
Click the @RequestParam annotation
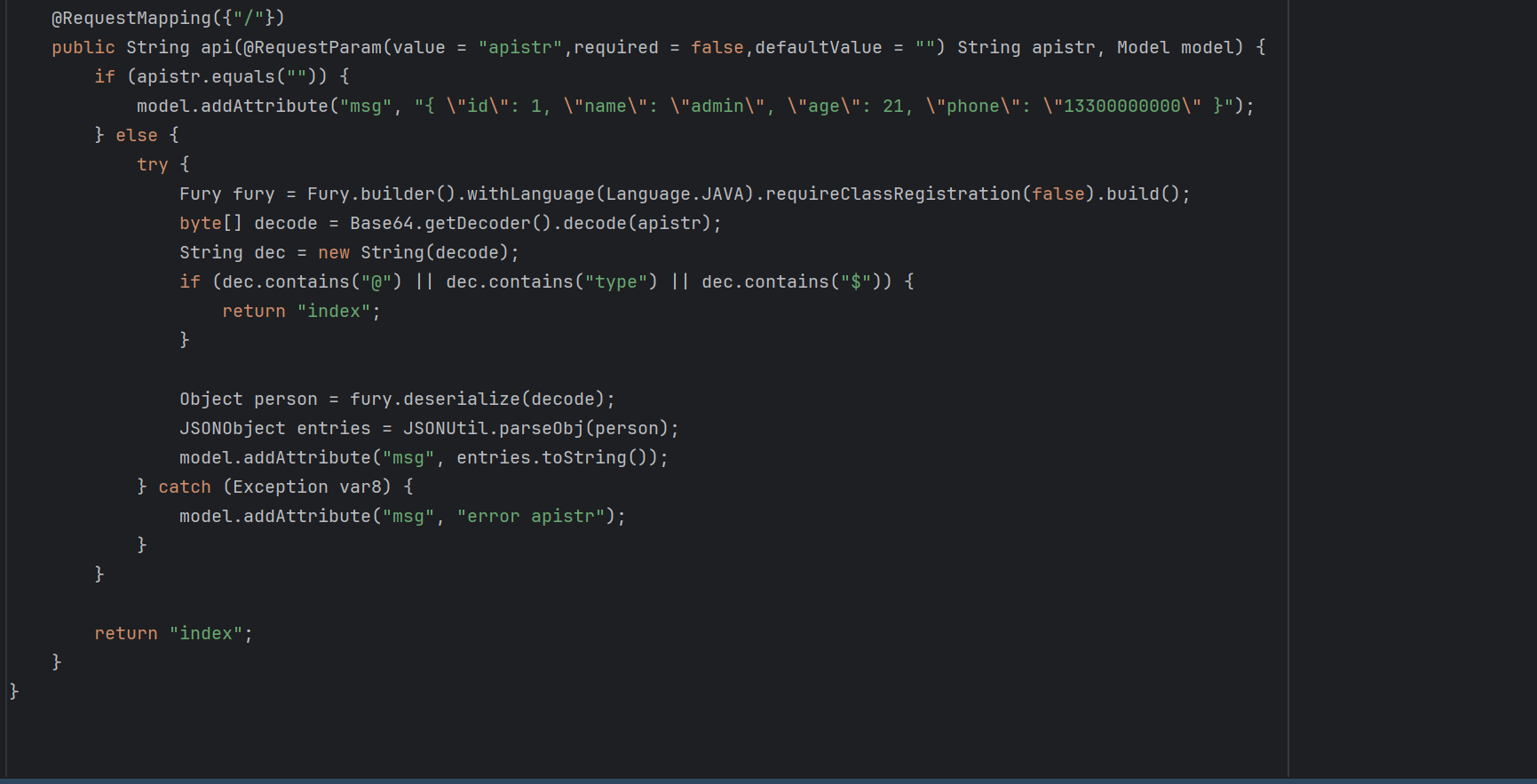click(x=313, y=47)
